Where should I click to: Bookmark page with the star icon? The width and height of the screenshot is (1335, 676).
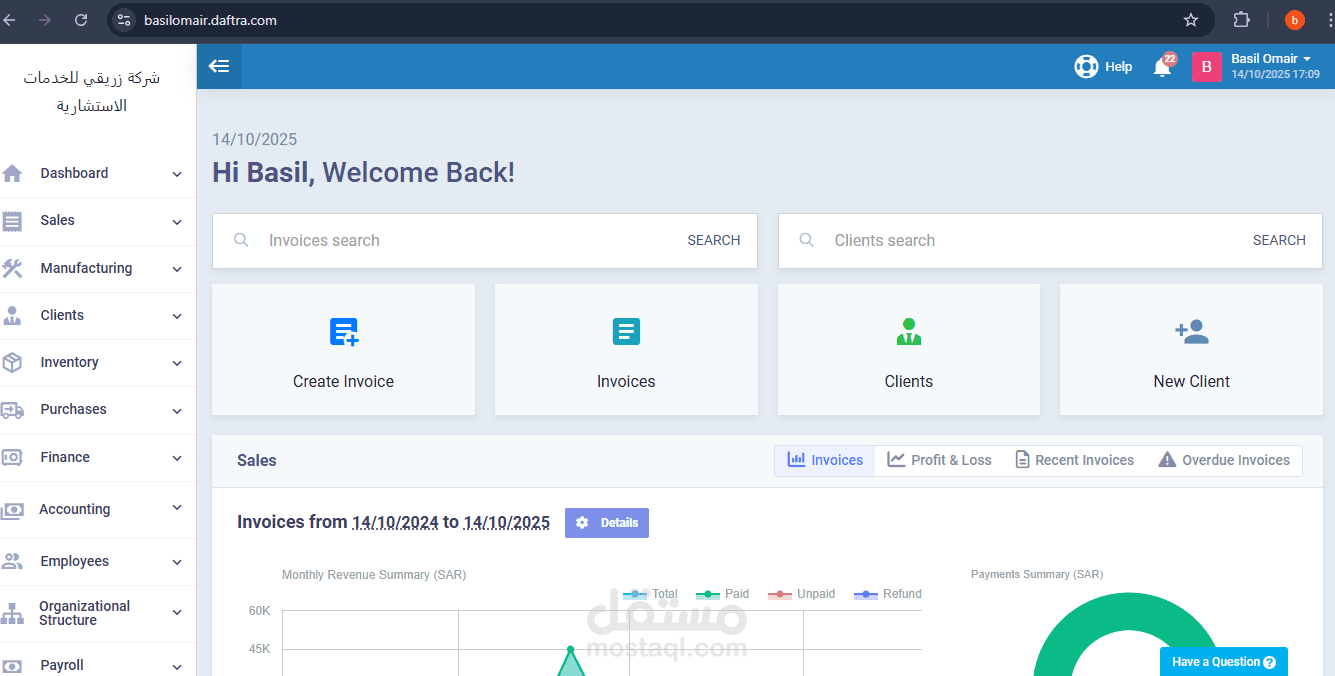[x=1191, y=20]
